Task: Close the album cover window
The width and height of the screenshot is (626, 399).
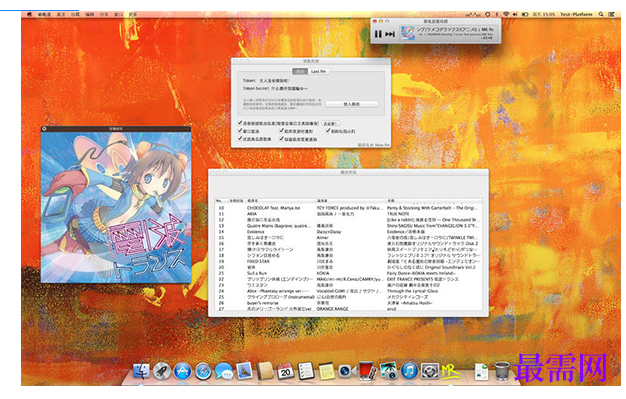Action: pos(44,129)
